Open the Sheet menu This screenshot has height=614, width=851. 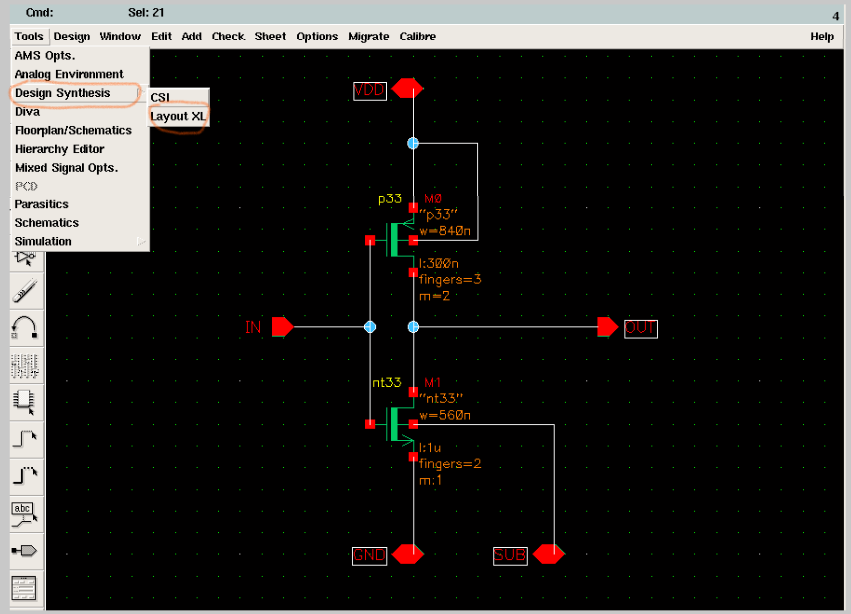(270, 36)
